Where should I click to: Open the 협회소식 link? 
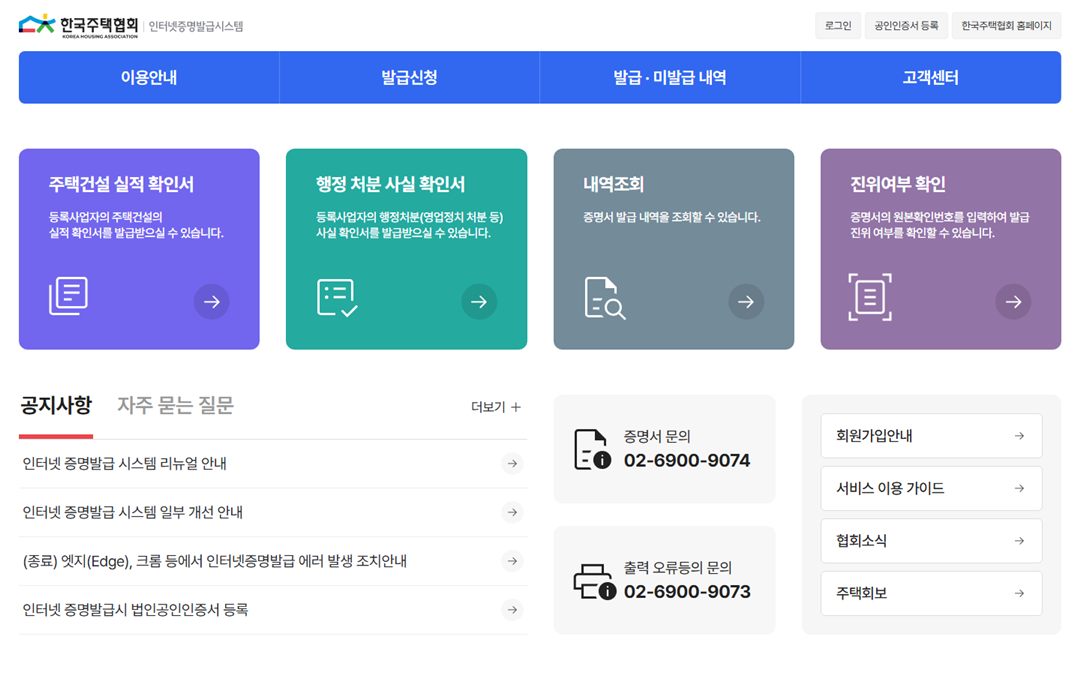(931, 541)
